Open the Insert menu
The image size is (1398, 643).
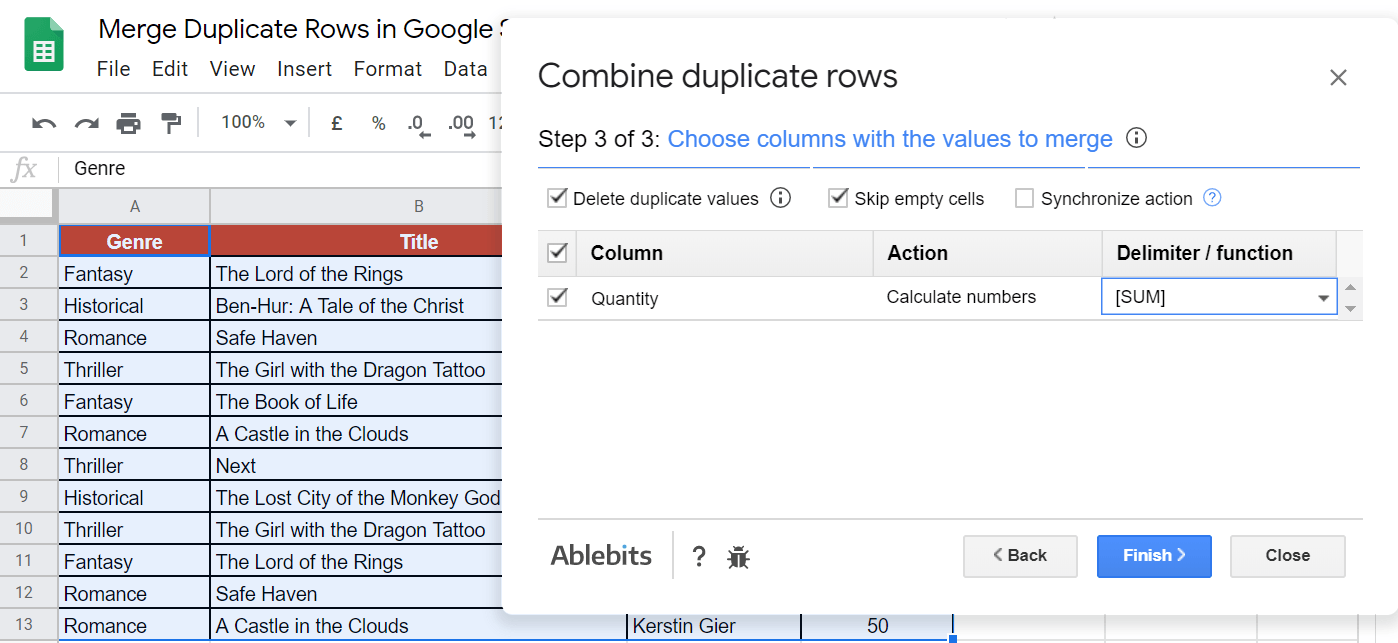click(304, 69)
